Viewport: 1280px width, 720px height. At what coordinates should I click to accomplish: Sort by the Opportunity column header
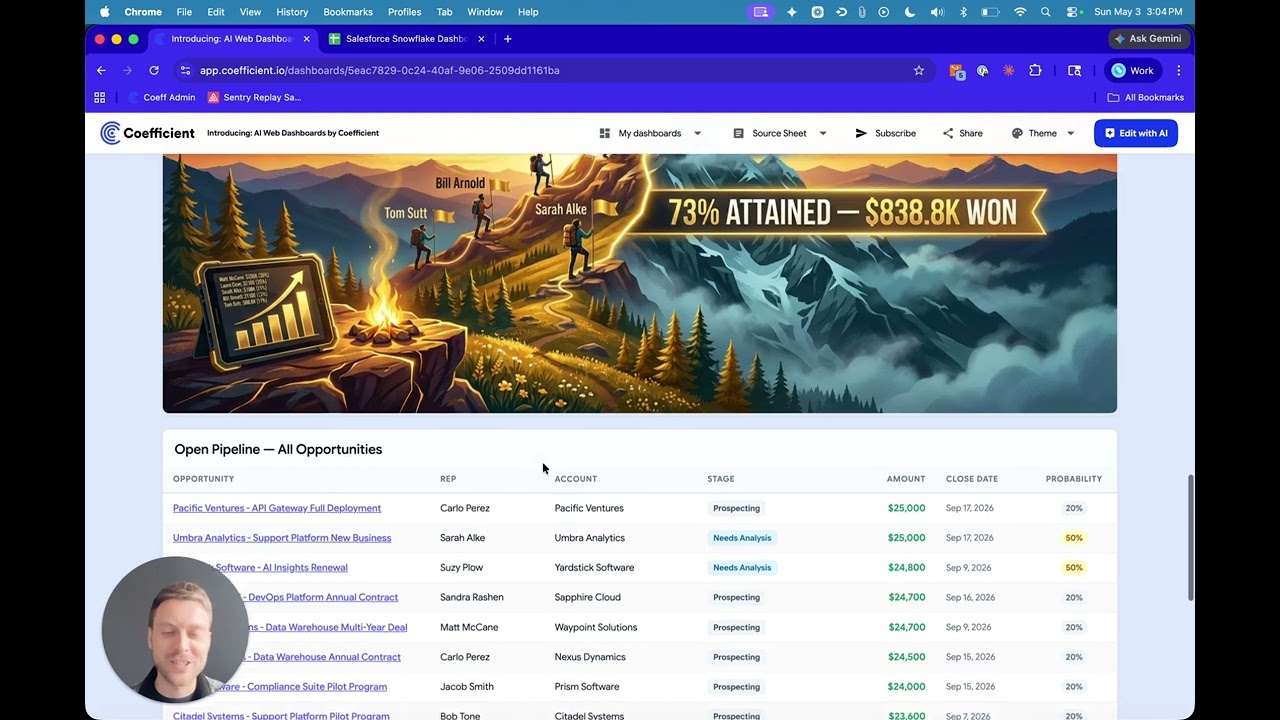[x=203, y=479]
